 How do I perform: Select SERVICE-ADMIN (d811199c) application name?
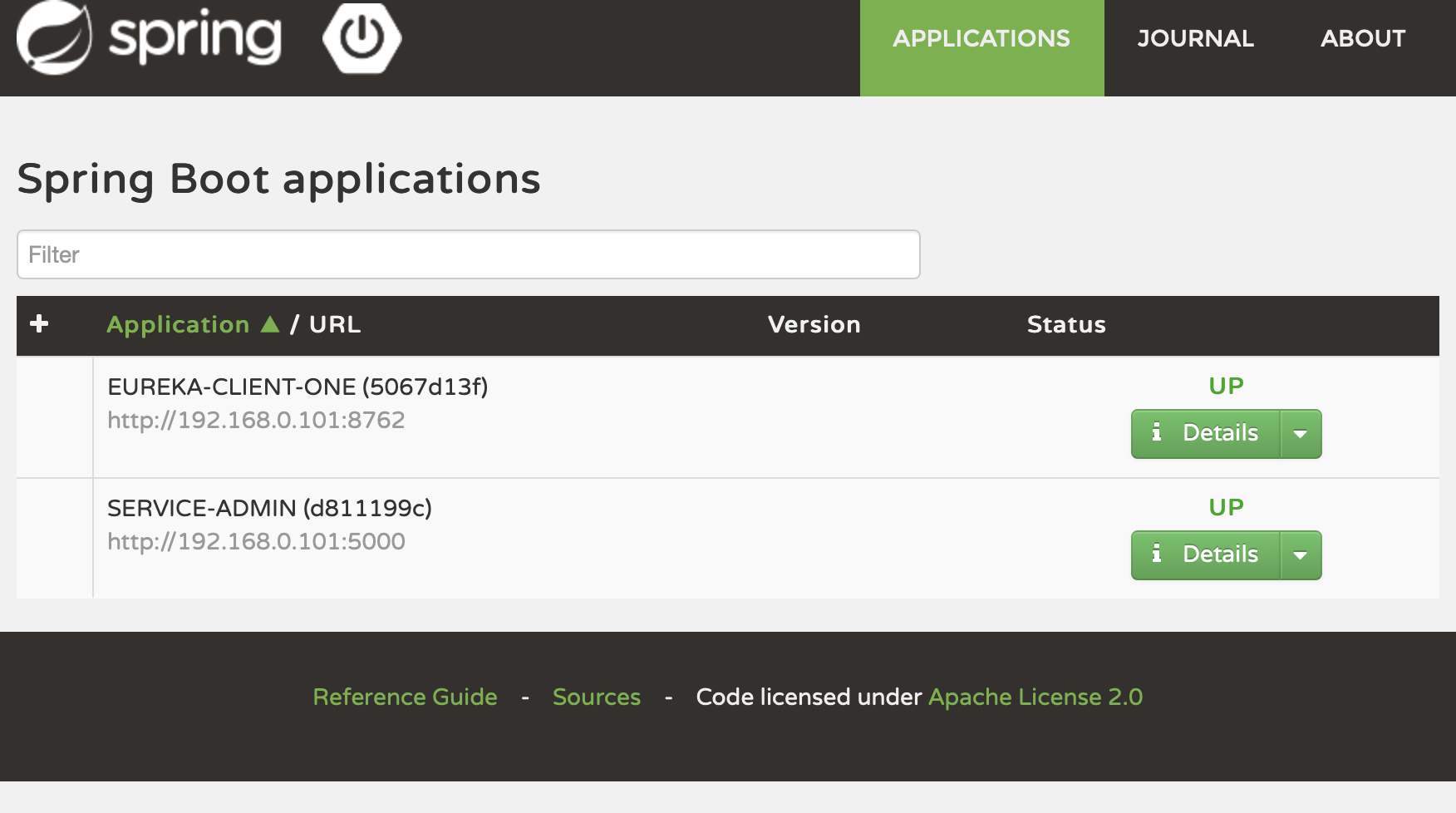tap(269, 508)
